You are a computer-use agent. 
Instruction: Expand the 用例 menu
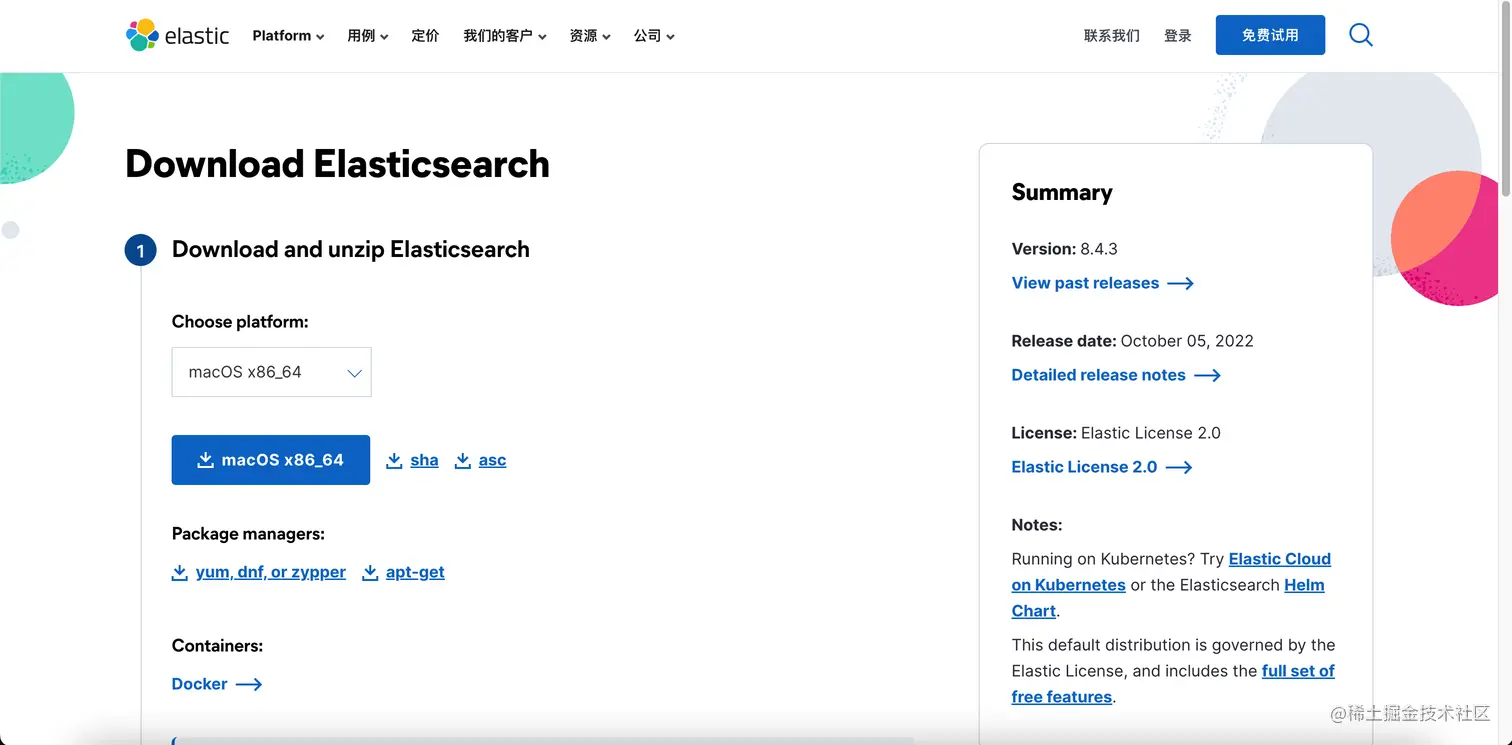[x=367, y=36]
